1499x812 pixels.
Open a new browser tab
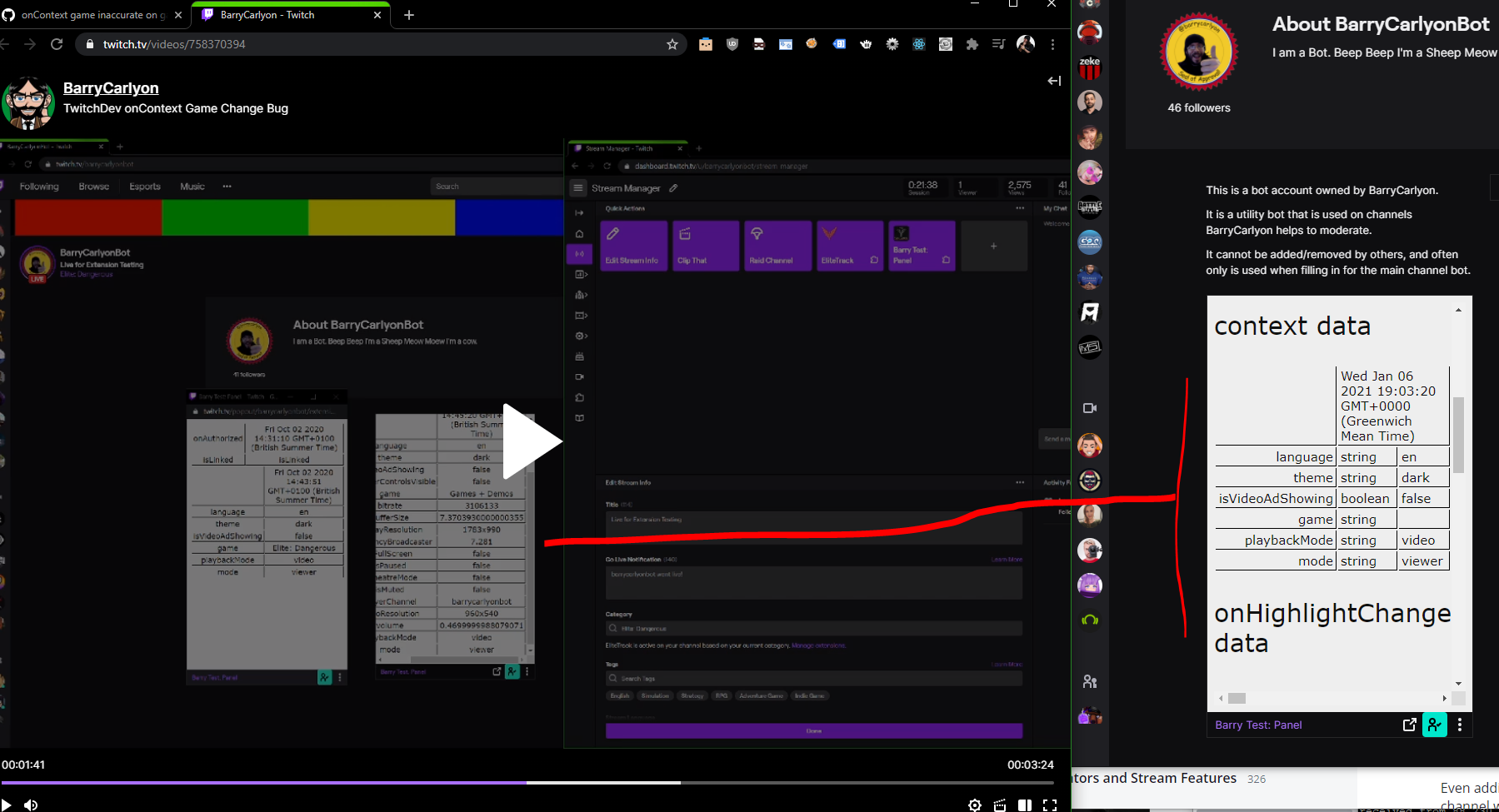coord(408,15)
